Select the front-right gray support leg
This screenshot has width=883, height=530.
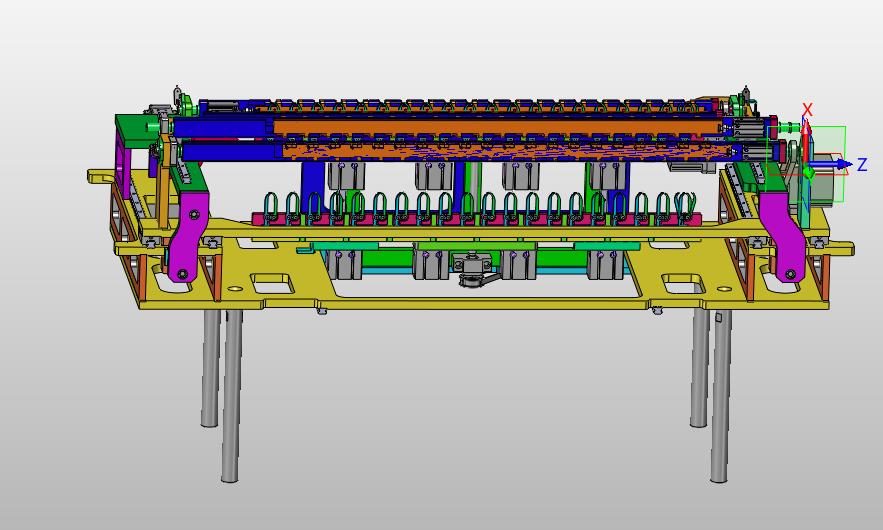(x=720, y=395)
